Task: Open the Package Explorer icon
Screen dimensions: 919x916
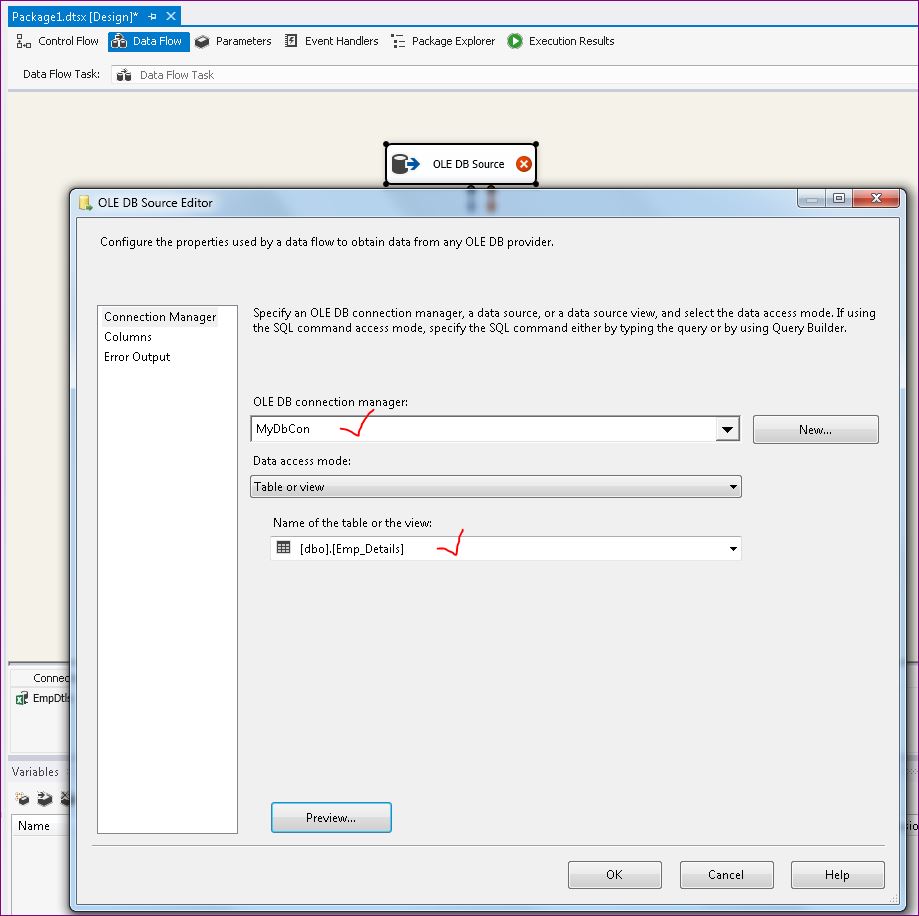Action: (397, 41)
